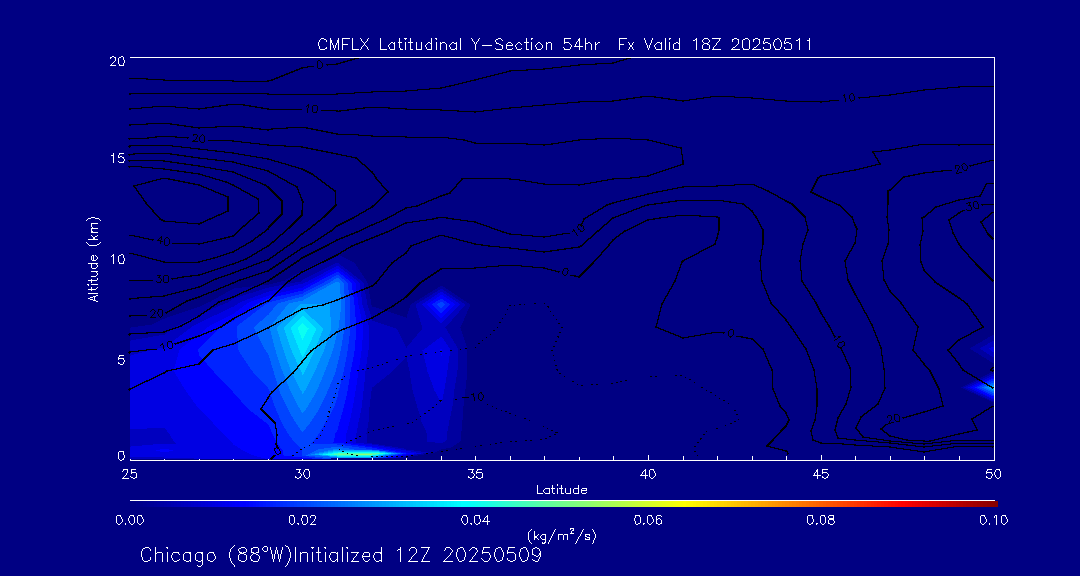Click the 0.02 colorbar tick label
Screen dimensions: 1080x576
click(302, 519)
